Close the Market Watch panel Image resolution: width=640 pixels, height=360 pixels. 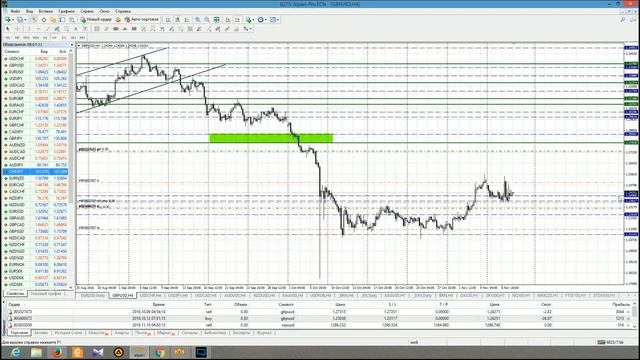coord(72,44)
